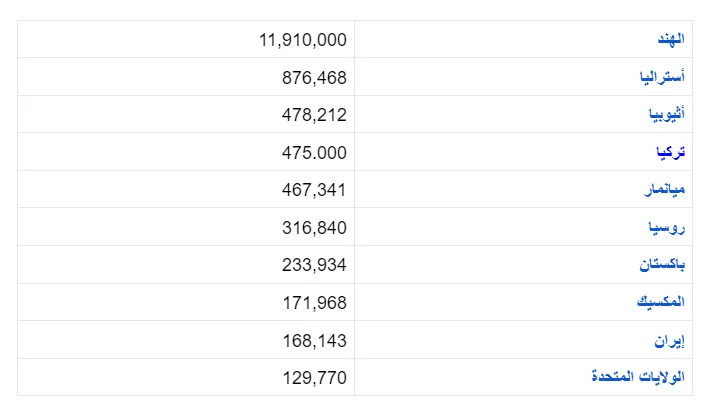
Task: Open the الهند country link
Action: (671, 39)
